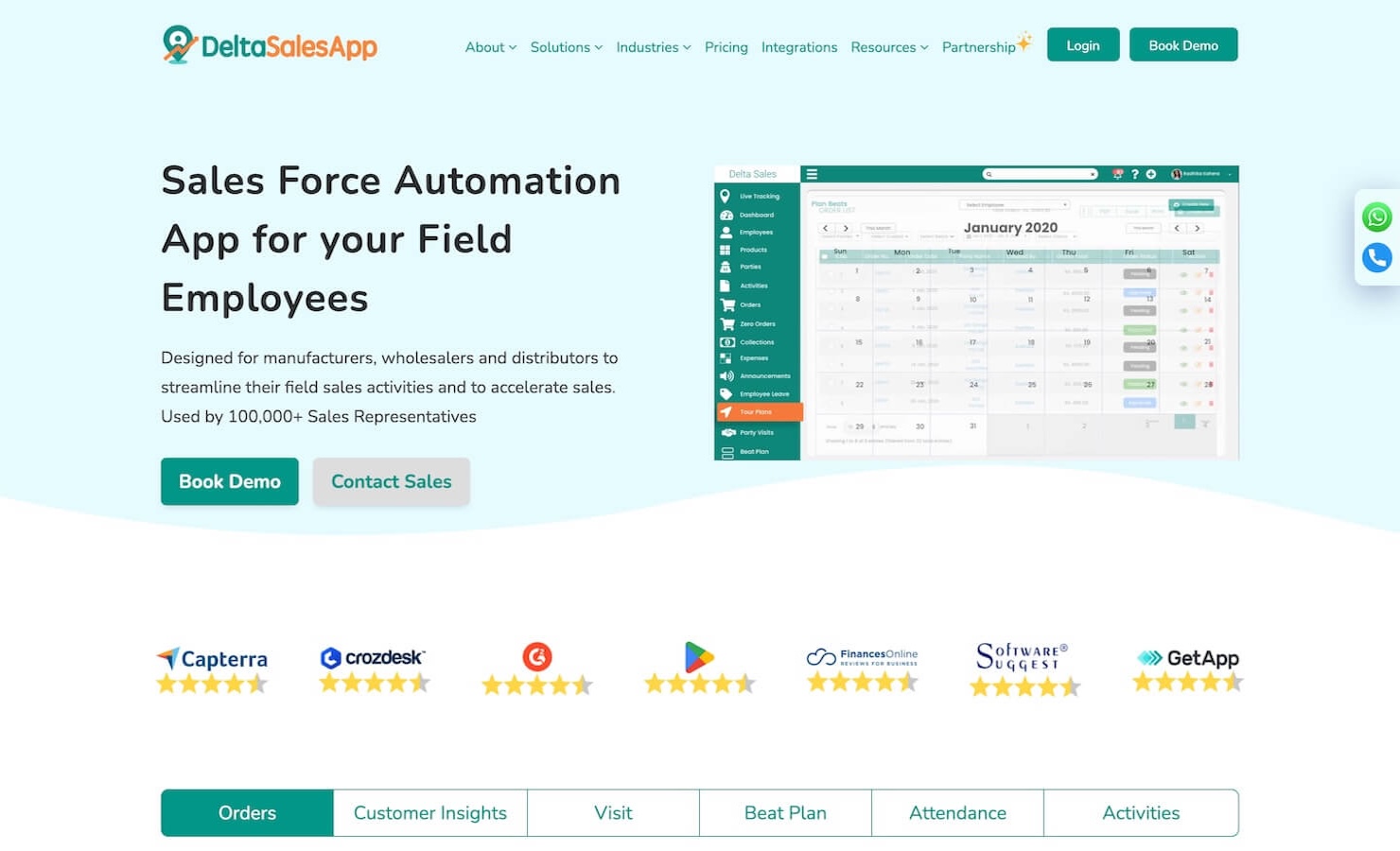
Task: Switch to the Customer Insights tab
Action: click(429, 813)
